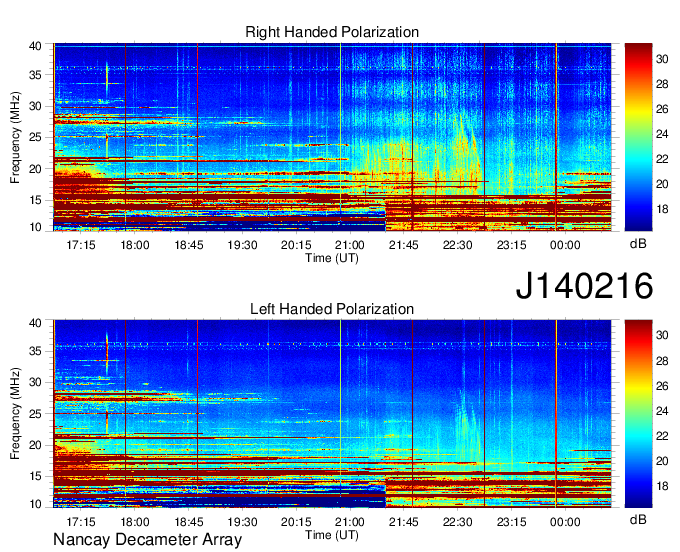Click the 15 MHz tick on top plot
The height and width of the screenshot is (552, 680).
pyautogui.click(x=35, y=200)
